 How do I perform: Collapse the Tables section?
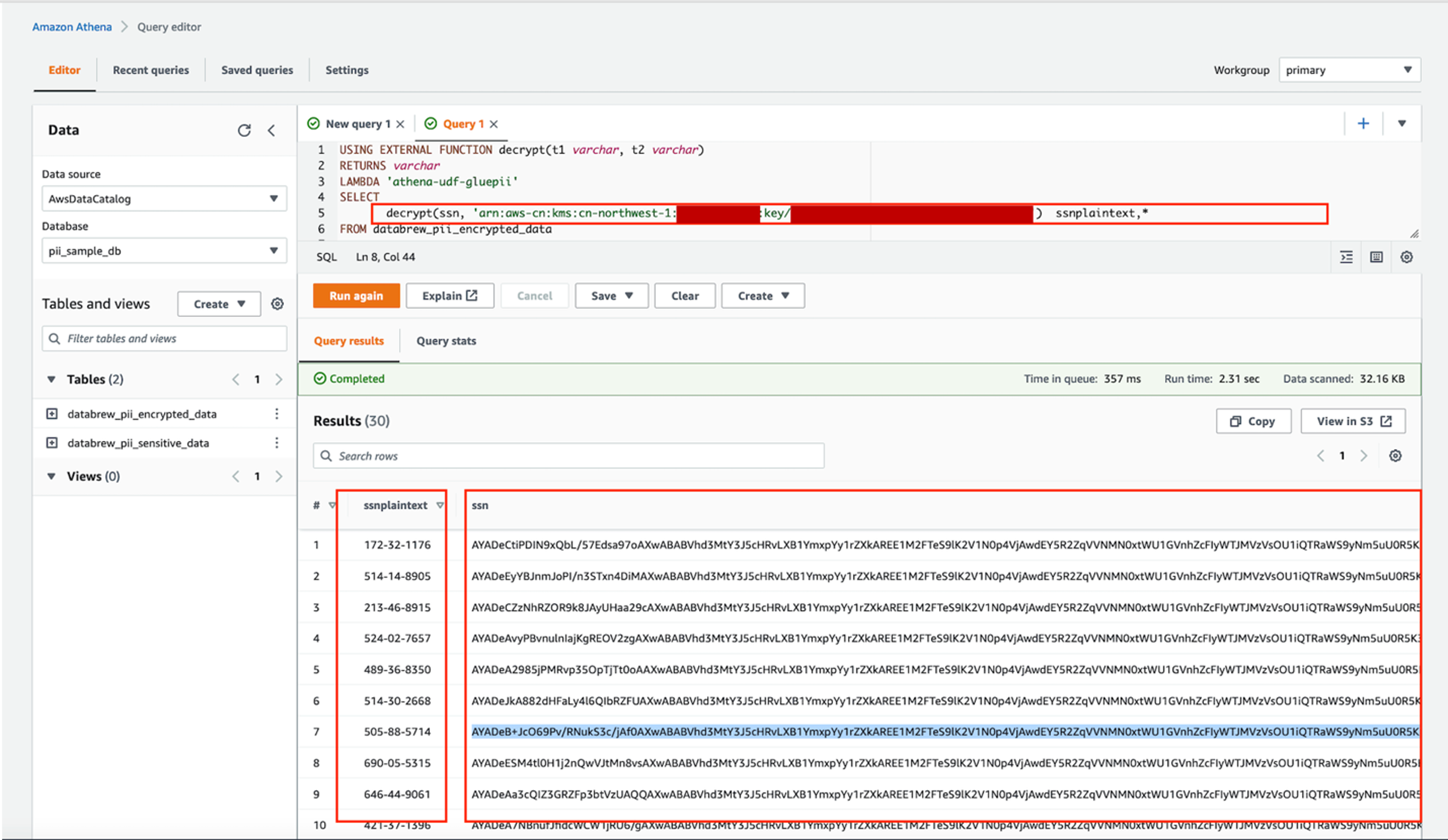(51, 379)
